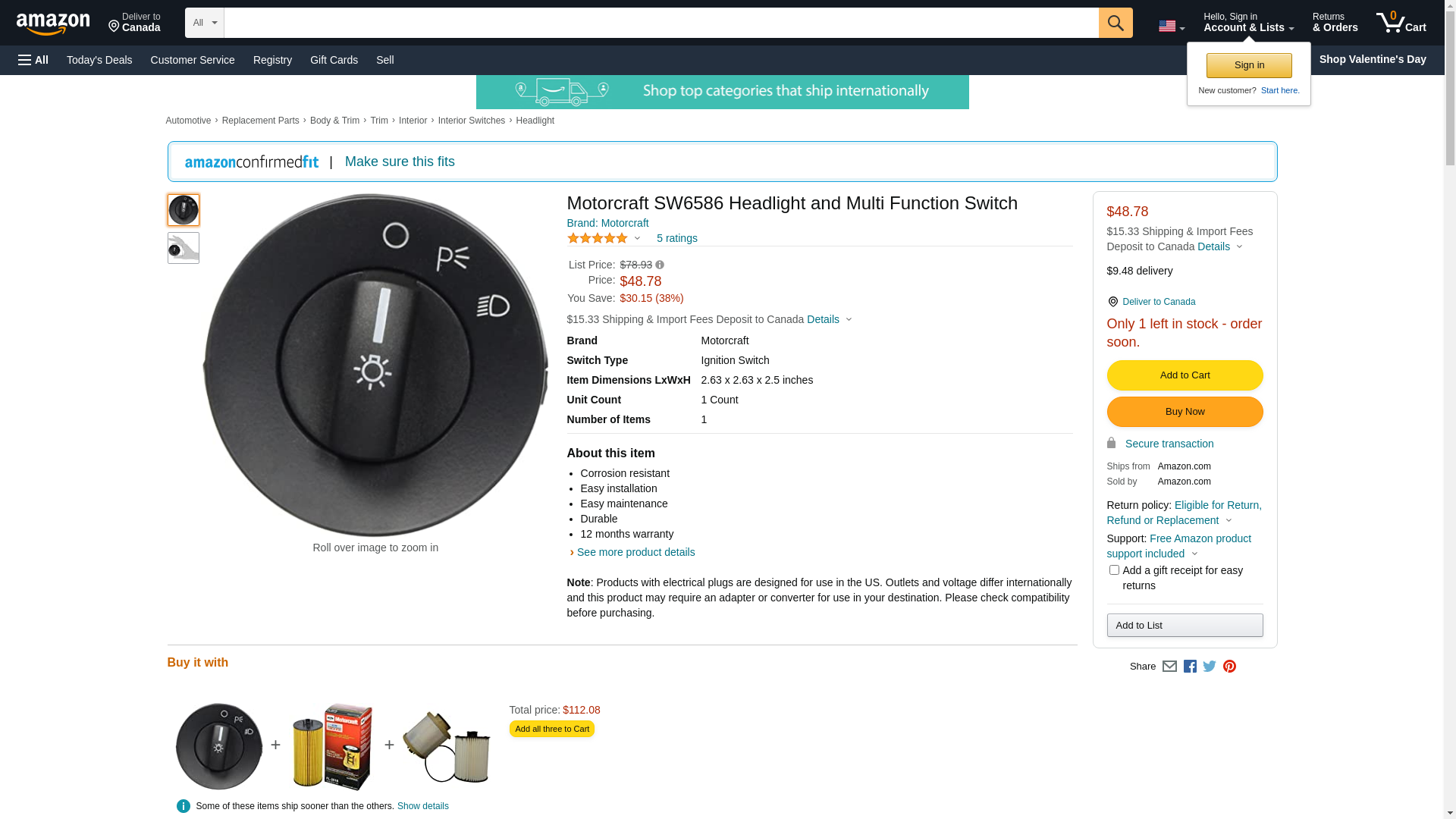Open the 5 ratings link
The width and height of the screenshot is (1456, 819).
point(676,238)
